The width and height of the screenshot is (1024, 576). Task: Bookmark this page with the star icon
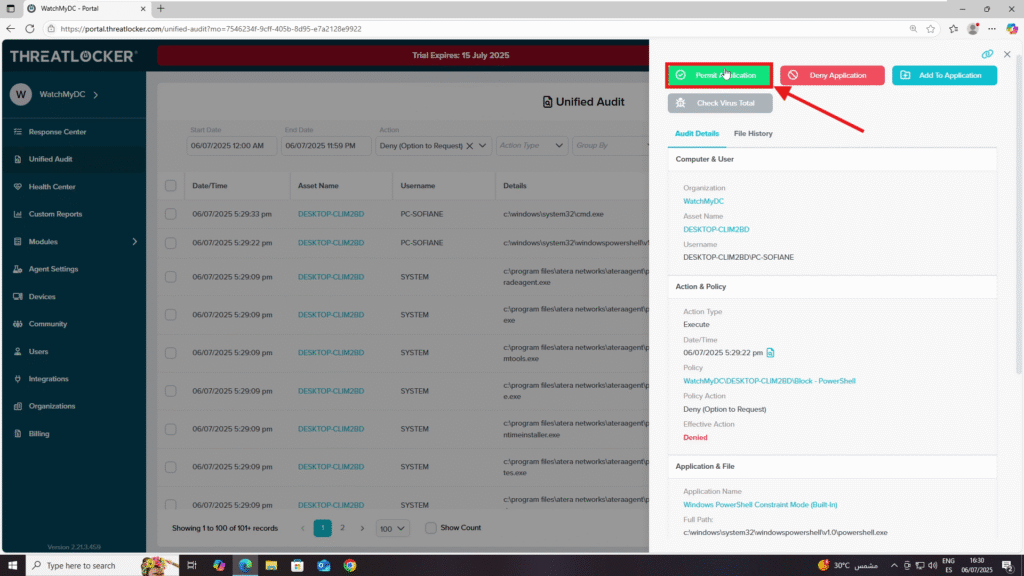(x=931, y=29)
